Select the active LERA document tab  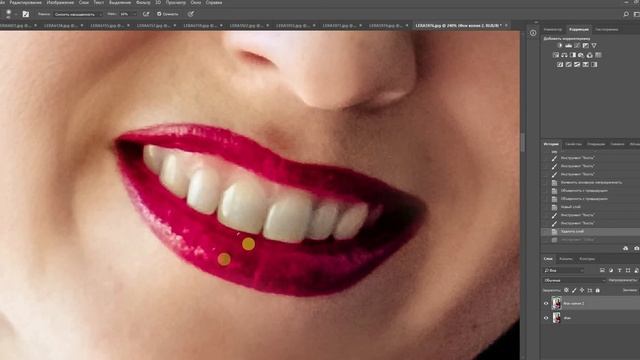pos(458,25)
